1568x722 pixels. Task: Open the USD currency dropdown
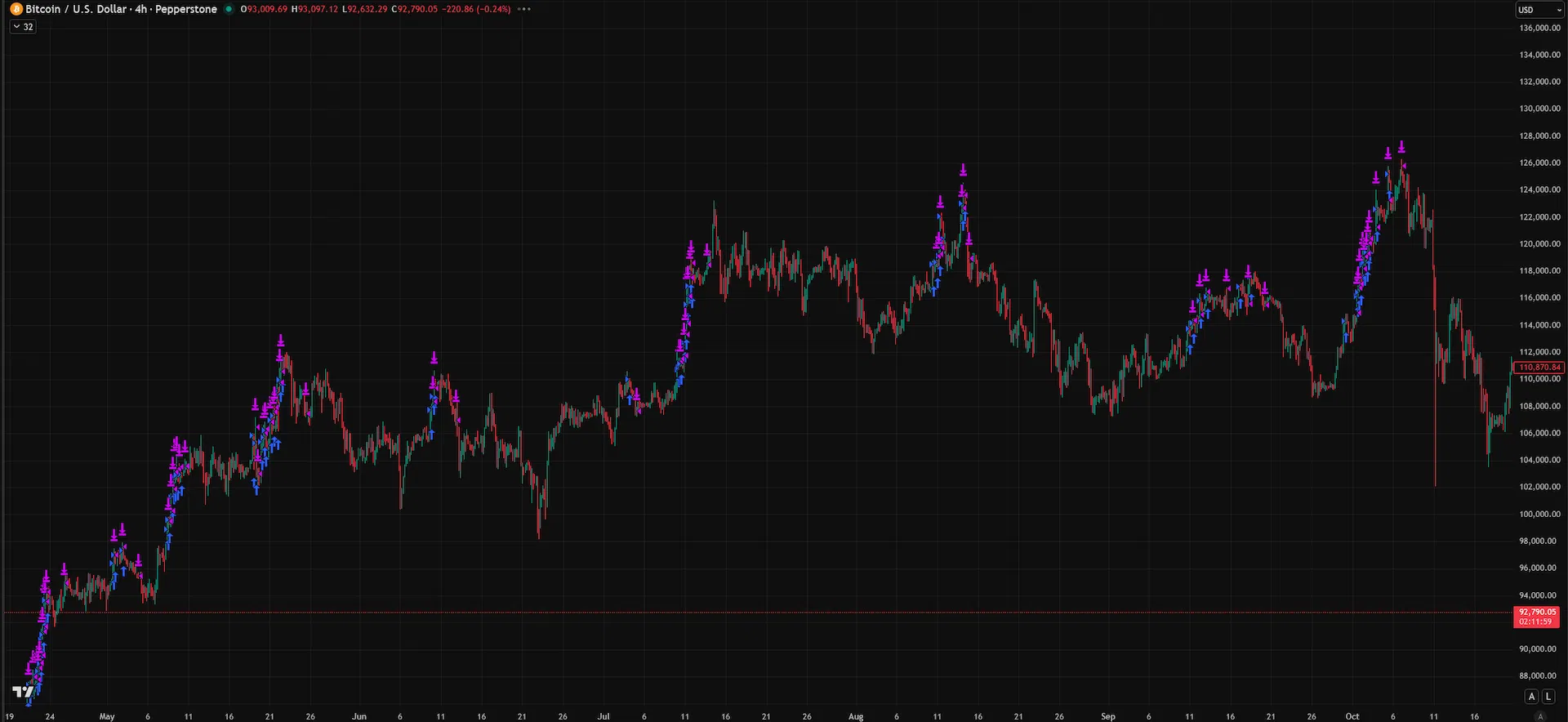(x=1539, y=10)
